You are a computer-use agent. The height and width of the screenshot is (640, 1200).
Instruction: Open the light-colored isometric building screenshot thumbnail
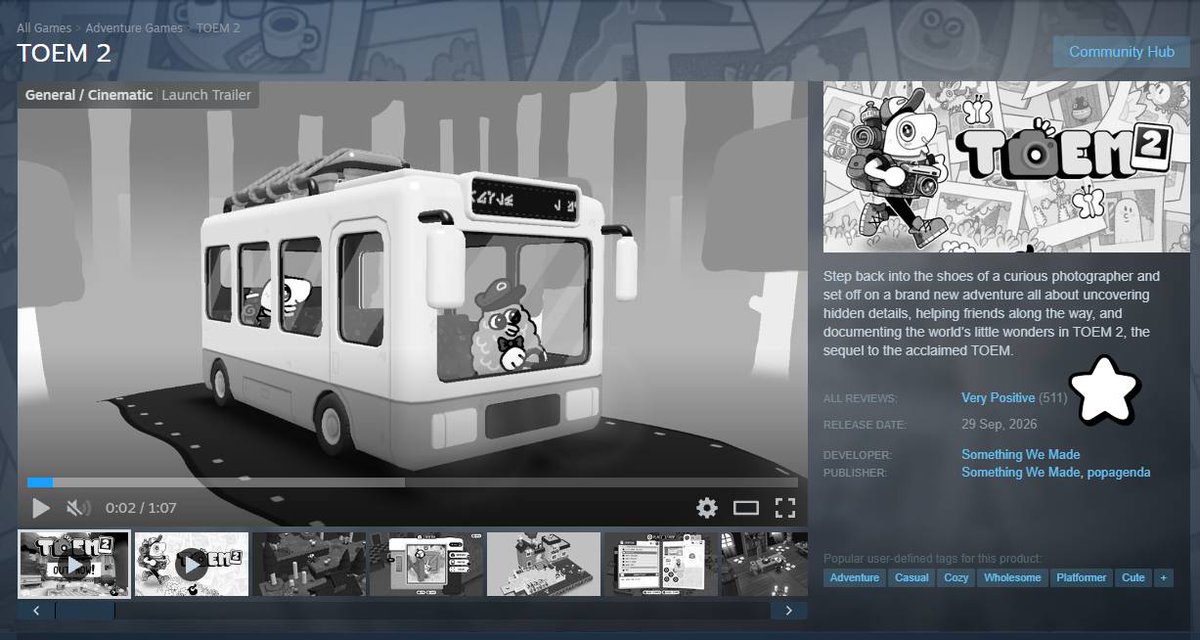point(544,564)
